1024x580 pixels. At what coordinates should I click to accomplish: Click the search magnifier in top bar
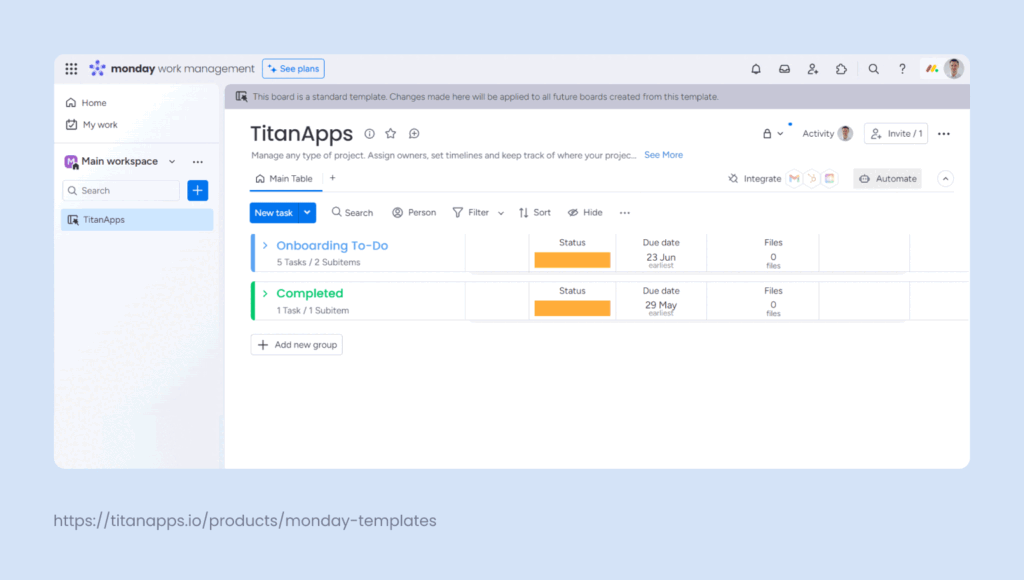874,69
